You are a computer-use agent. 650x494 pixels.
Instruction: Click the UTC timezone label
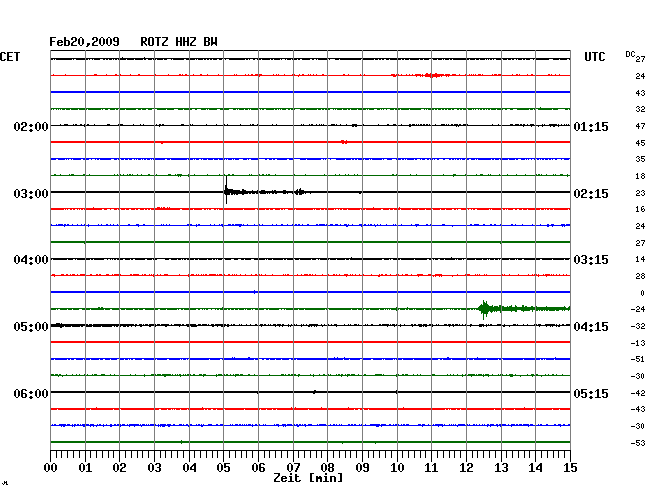pyautogui.click(x=594, y=57)
